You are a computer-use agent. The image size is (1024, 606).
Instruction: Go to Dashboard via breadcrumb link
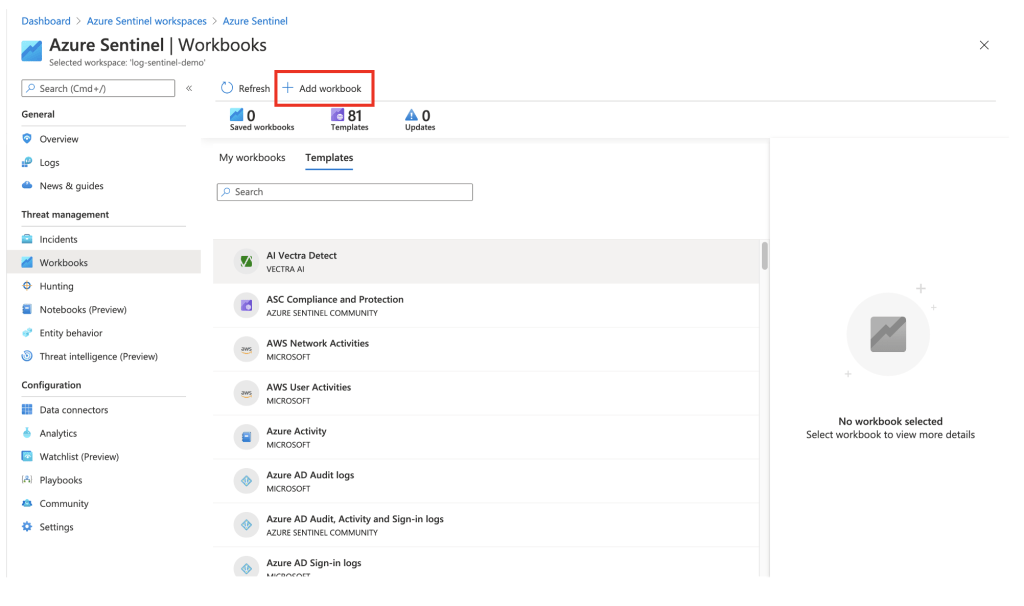(x=46, y=21)
